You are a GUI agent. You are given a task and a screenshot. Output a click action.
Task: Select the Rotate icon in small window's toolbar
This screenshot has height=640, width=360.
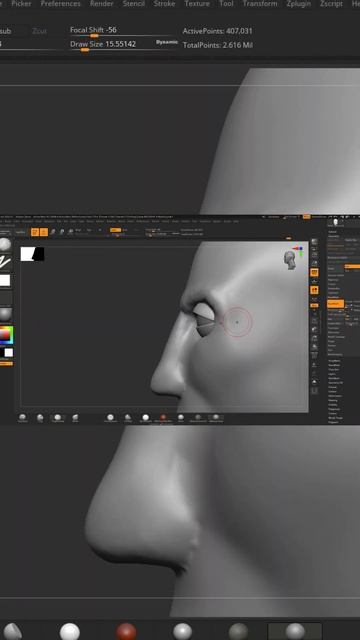click(71, 232)
